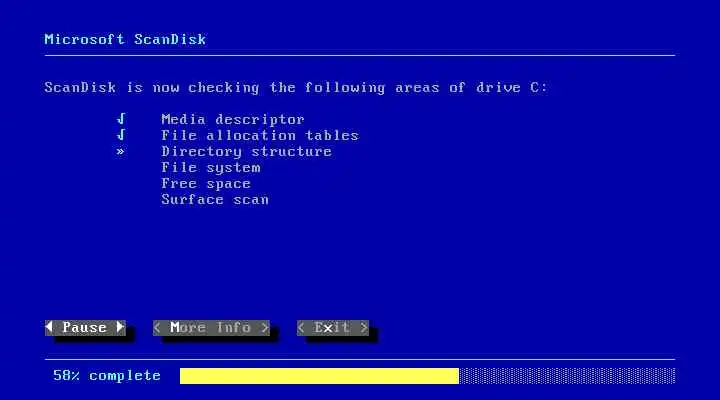The image size is (720, 400).
Task: Click the checkmark beside File allocation tables
Action: click(x=121, y=135)
